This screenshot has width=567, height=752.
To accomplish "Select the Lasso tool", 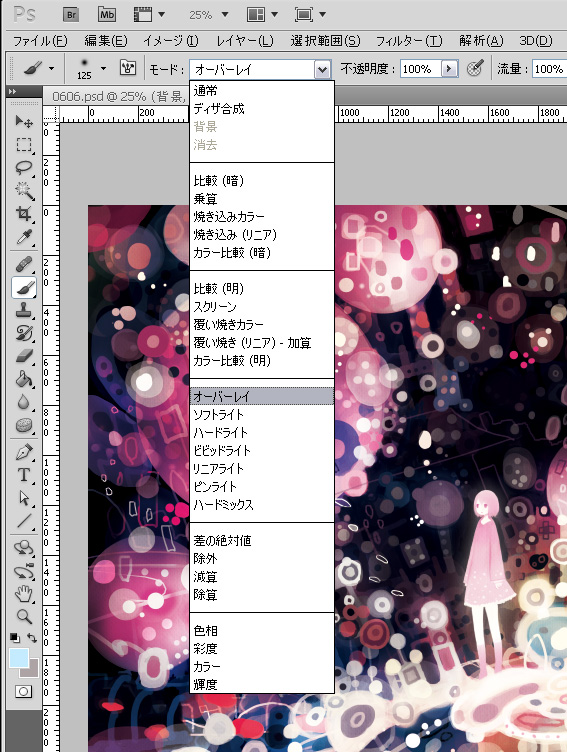I will (x=24, y=167).
